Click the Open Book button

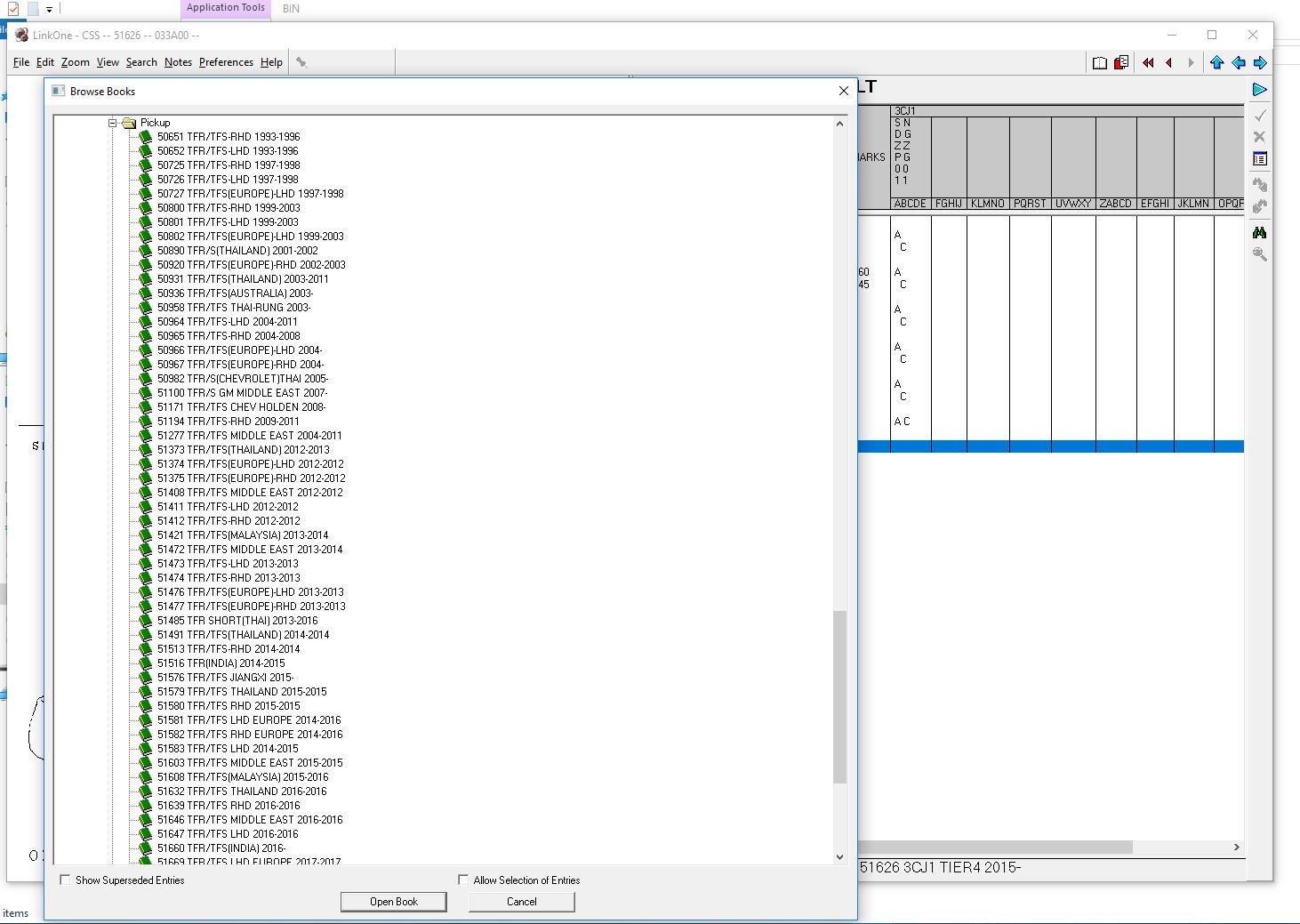click(x=394, y=902)
